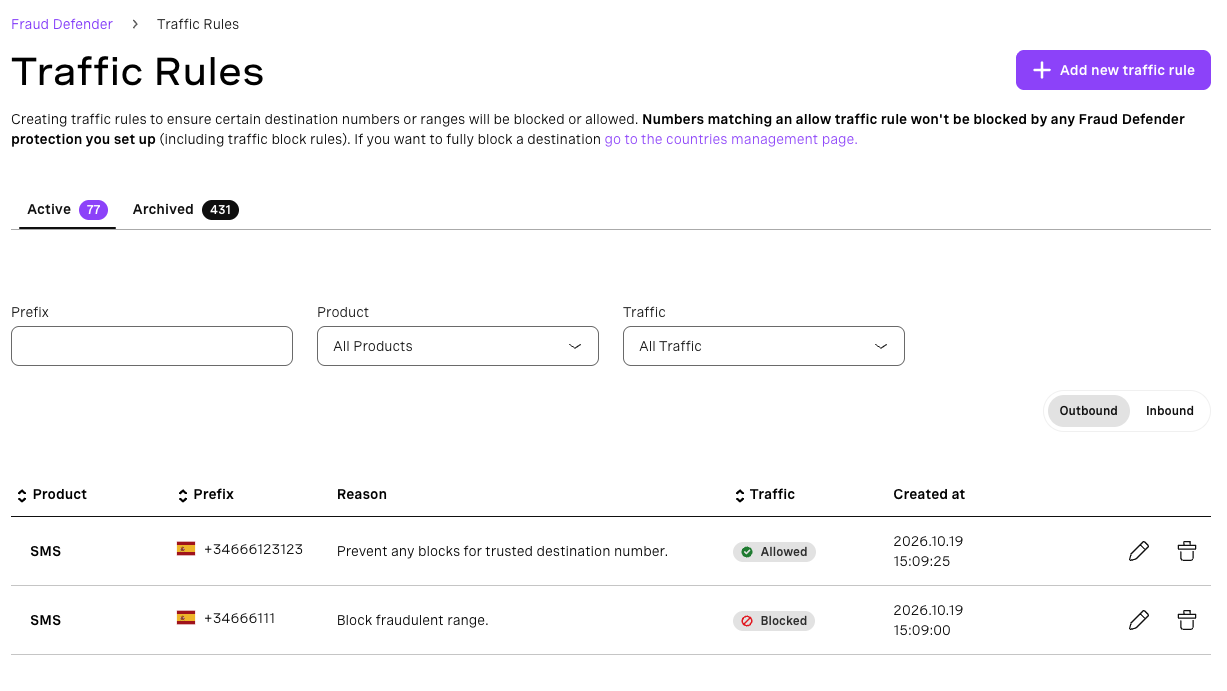
Task: Select the Active rules tab
Action: click(67, 210)
